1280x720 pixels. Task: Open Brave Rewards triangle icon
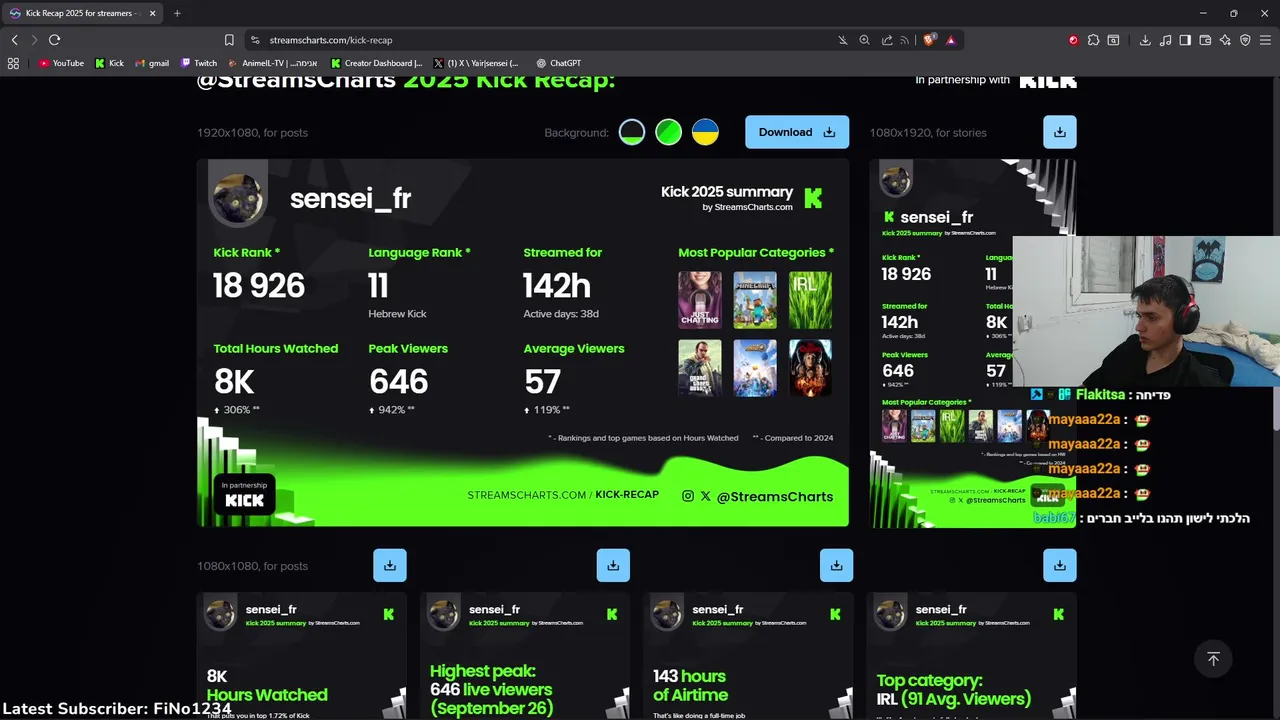[950, 40]
